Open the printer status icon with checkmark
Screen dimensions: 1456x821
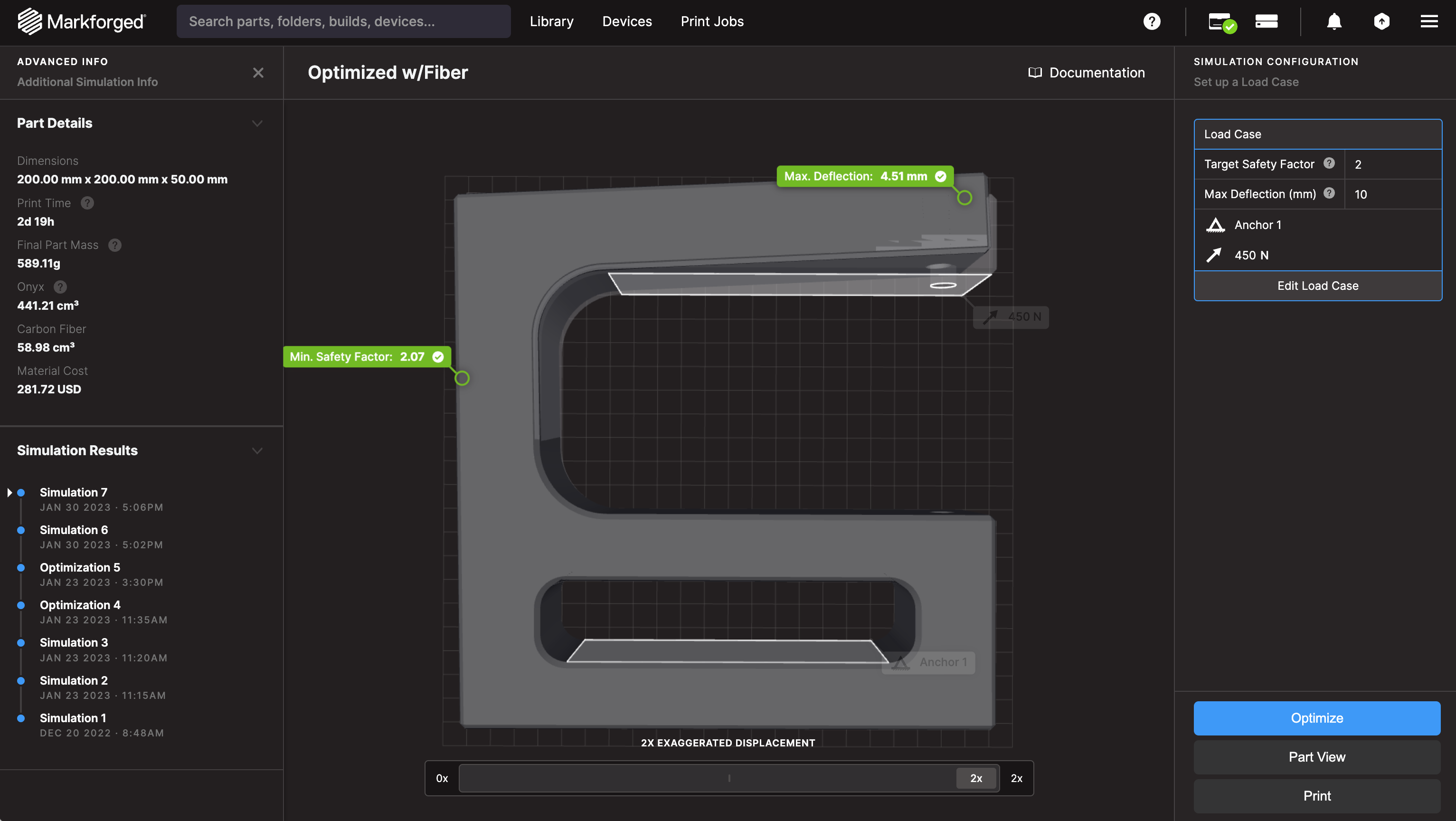pyautogui.click(x=1222, y=22)
